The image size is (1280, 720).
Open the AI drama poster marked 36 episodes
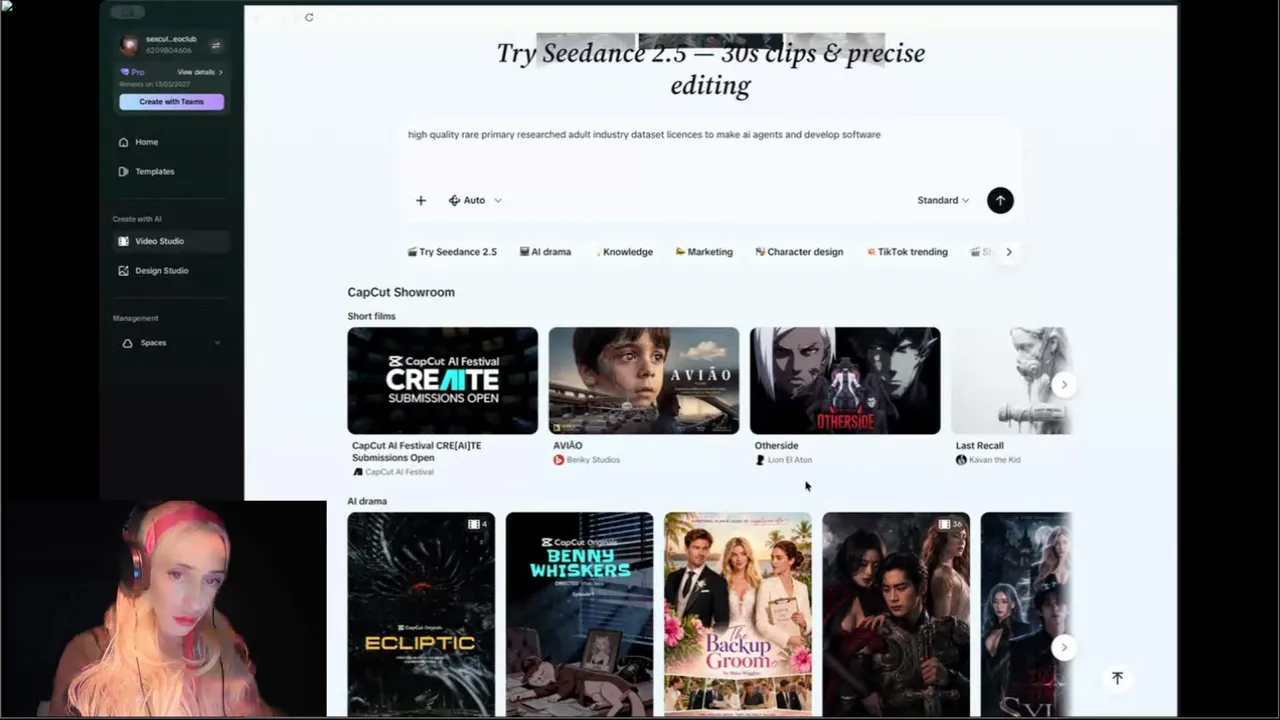[x=896, y=614]
